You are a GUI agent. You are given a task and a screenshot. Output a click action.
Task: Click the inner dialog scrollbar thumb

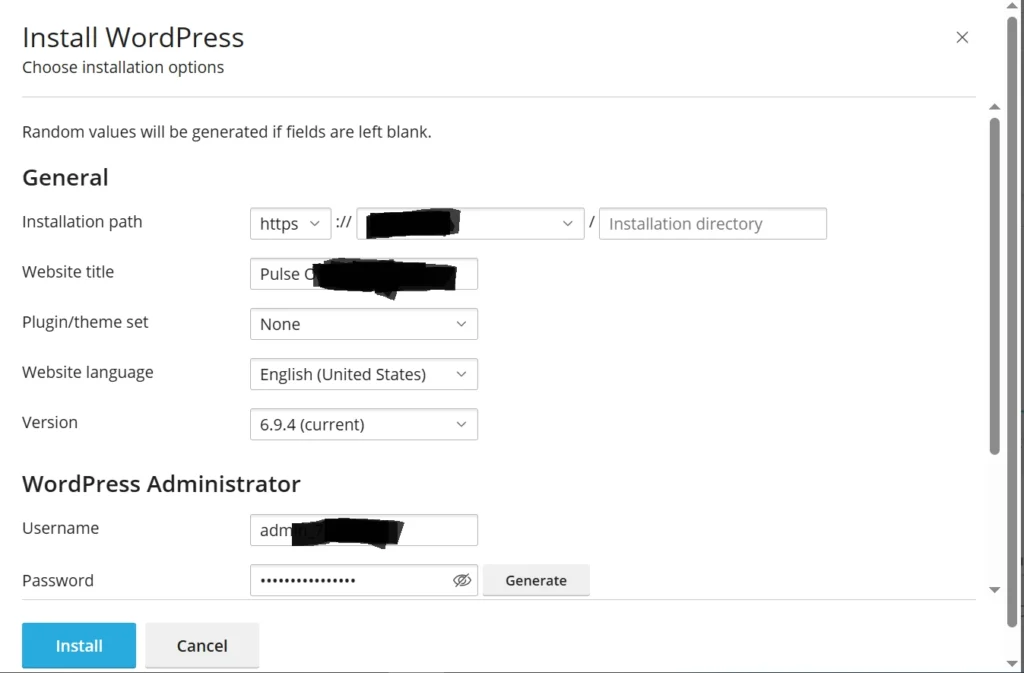(995, 286)
